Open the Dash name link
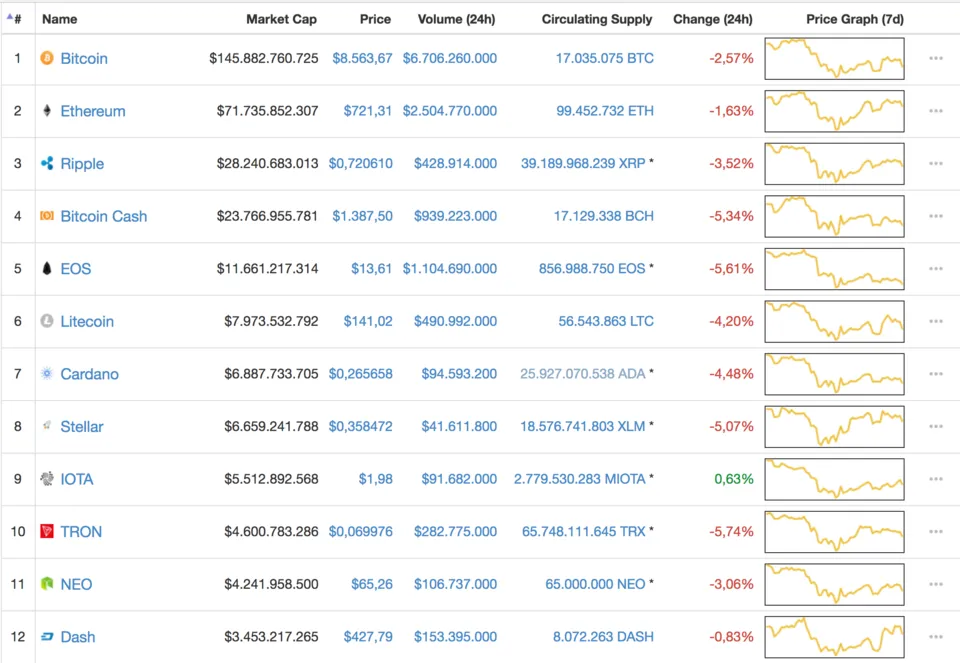960x663 pixels. click(x=78, y=637)
